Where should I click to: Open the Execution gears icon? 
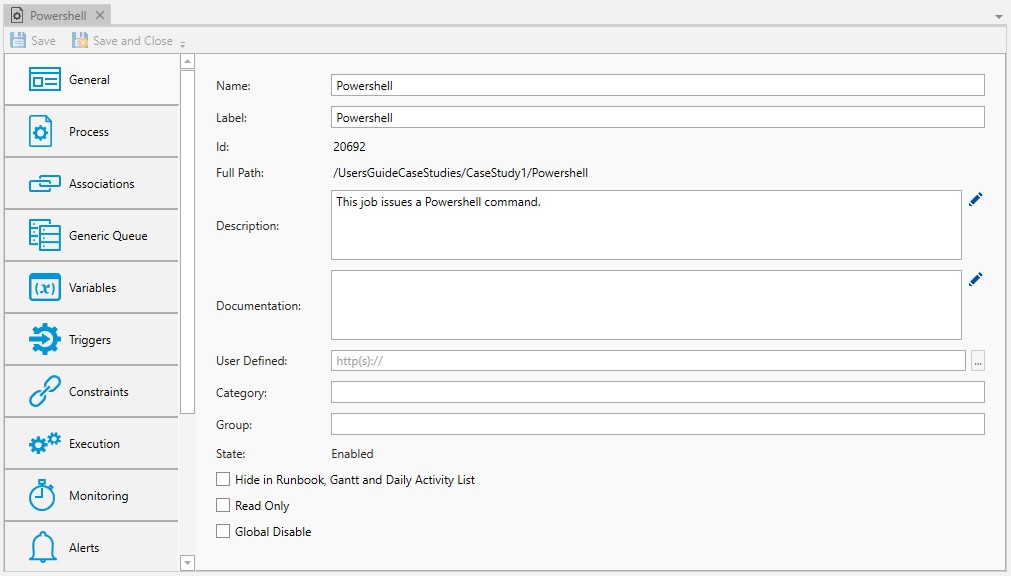45,444
